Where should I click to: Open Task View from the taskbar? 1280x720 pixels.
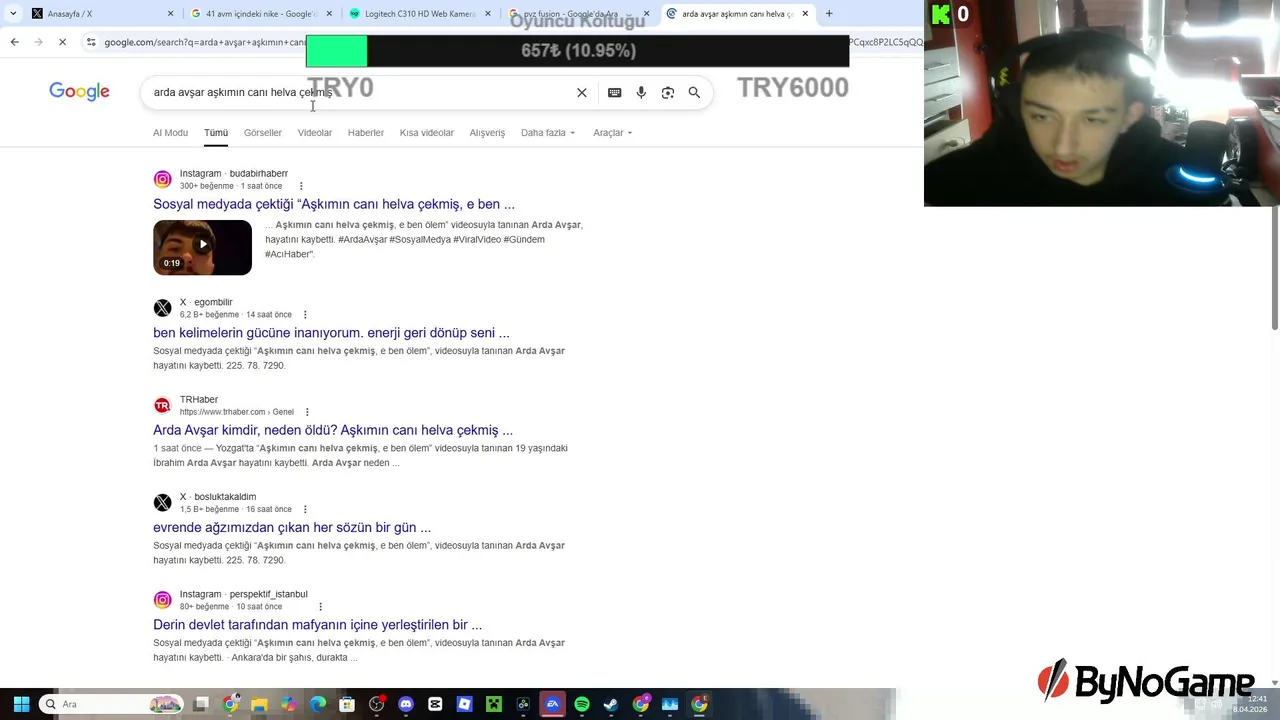[201, 704]
